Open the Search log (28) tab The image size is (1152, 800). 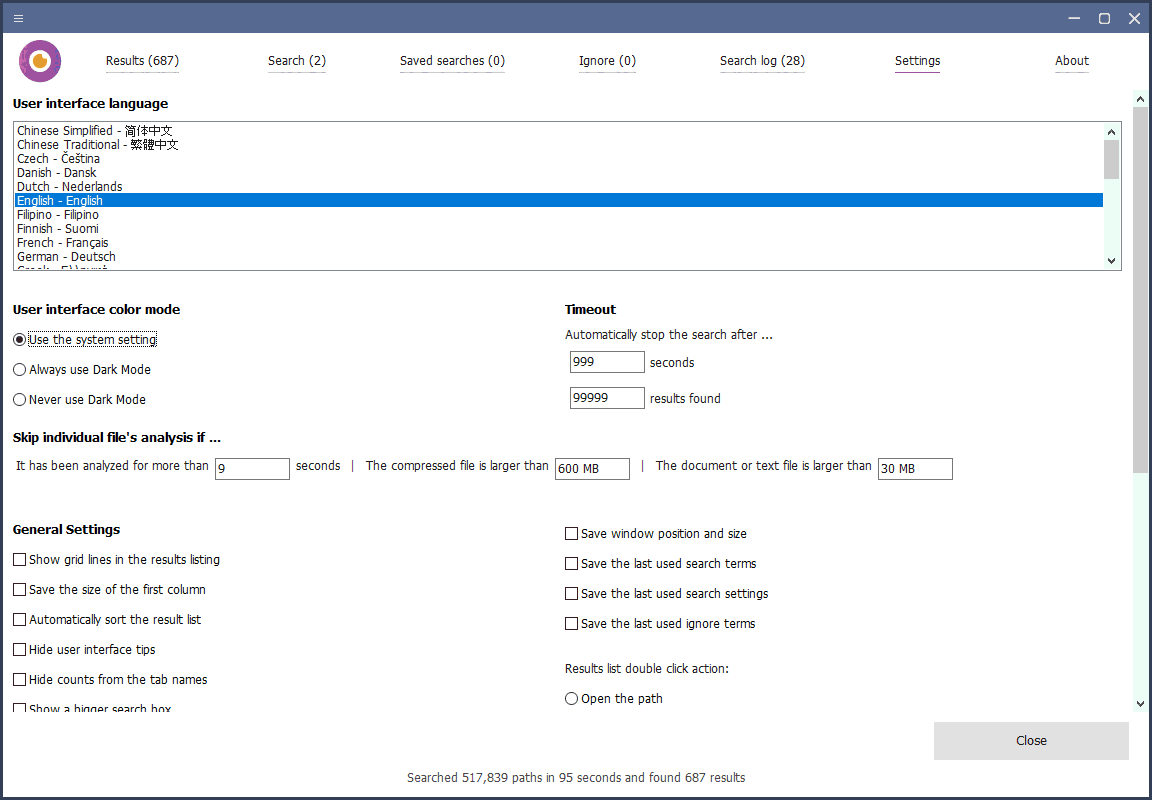click(x=762, y=61)
